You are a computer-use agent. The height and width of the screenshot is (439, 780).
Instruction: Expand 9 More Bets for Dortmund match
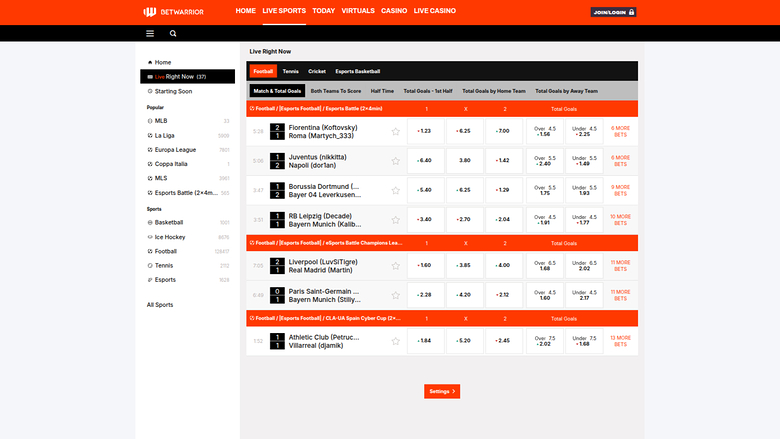620,190
